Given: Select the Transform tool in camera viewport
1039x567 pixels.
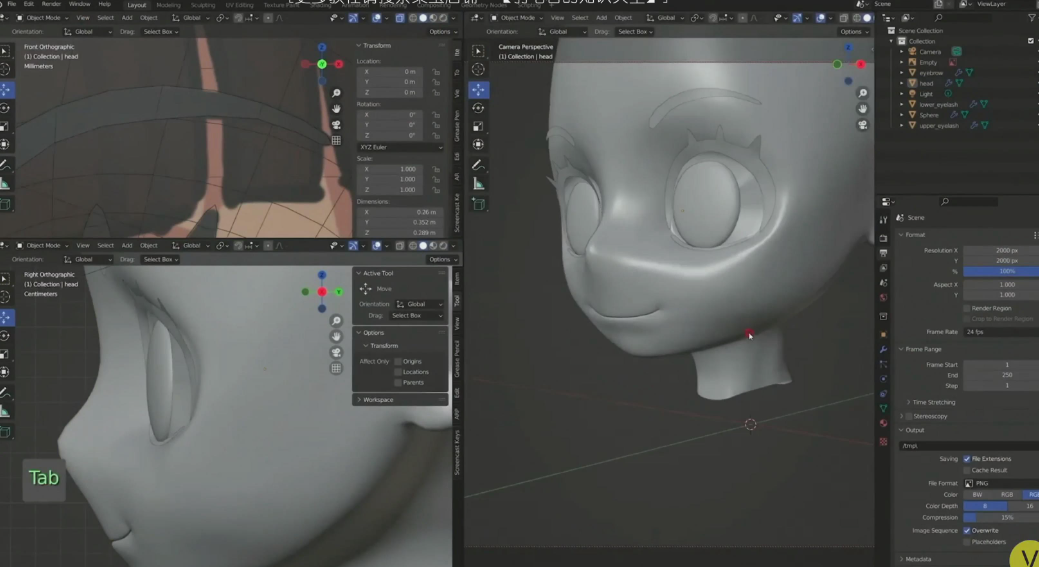Looking at the screenshot, I should point(478,144).
